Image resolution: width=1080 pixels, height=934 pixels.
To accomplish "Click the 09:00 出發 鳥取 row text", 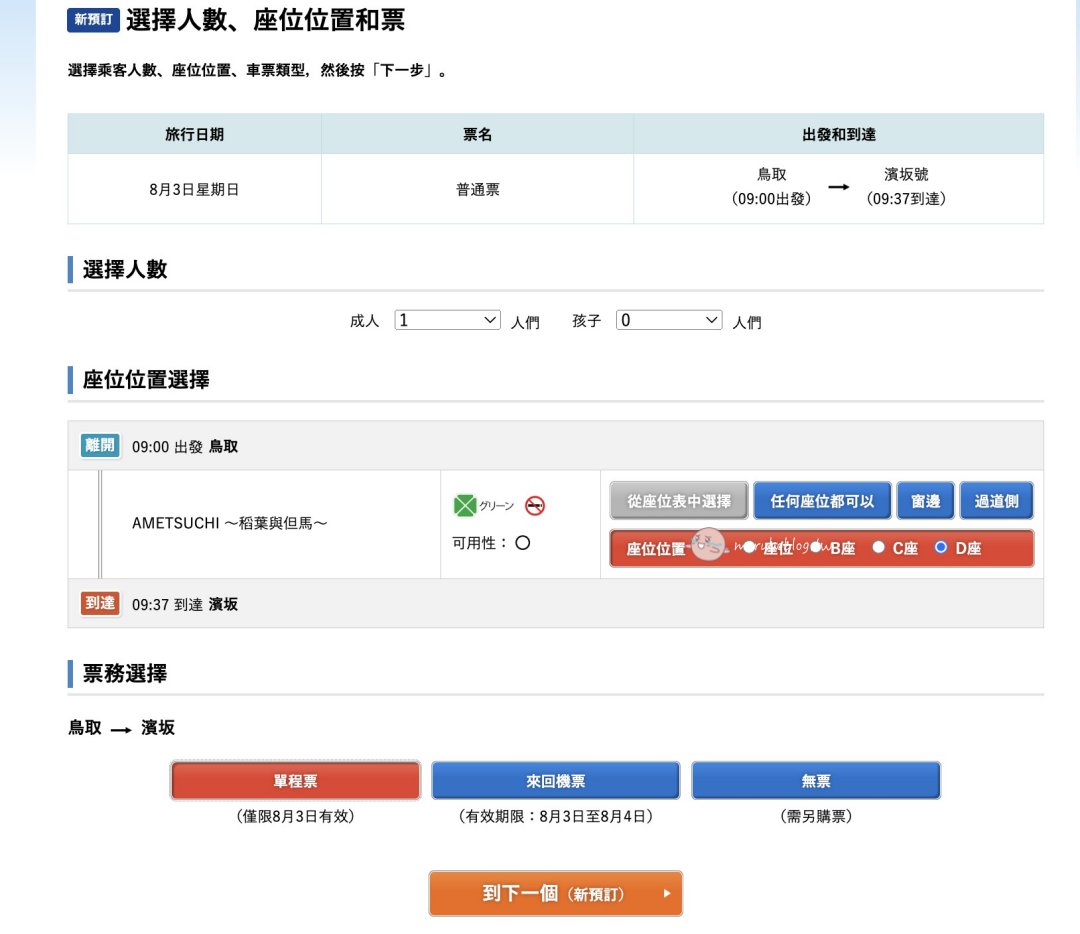I will point(185,446).
